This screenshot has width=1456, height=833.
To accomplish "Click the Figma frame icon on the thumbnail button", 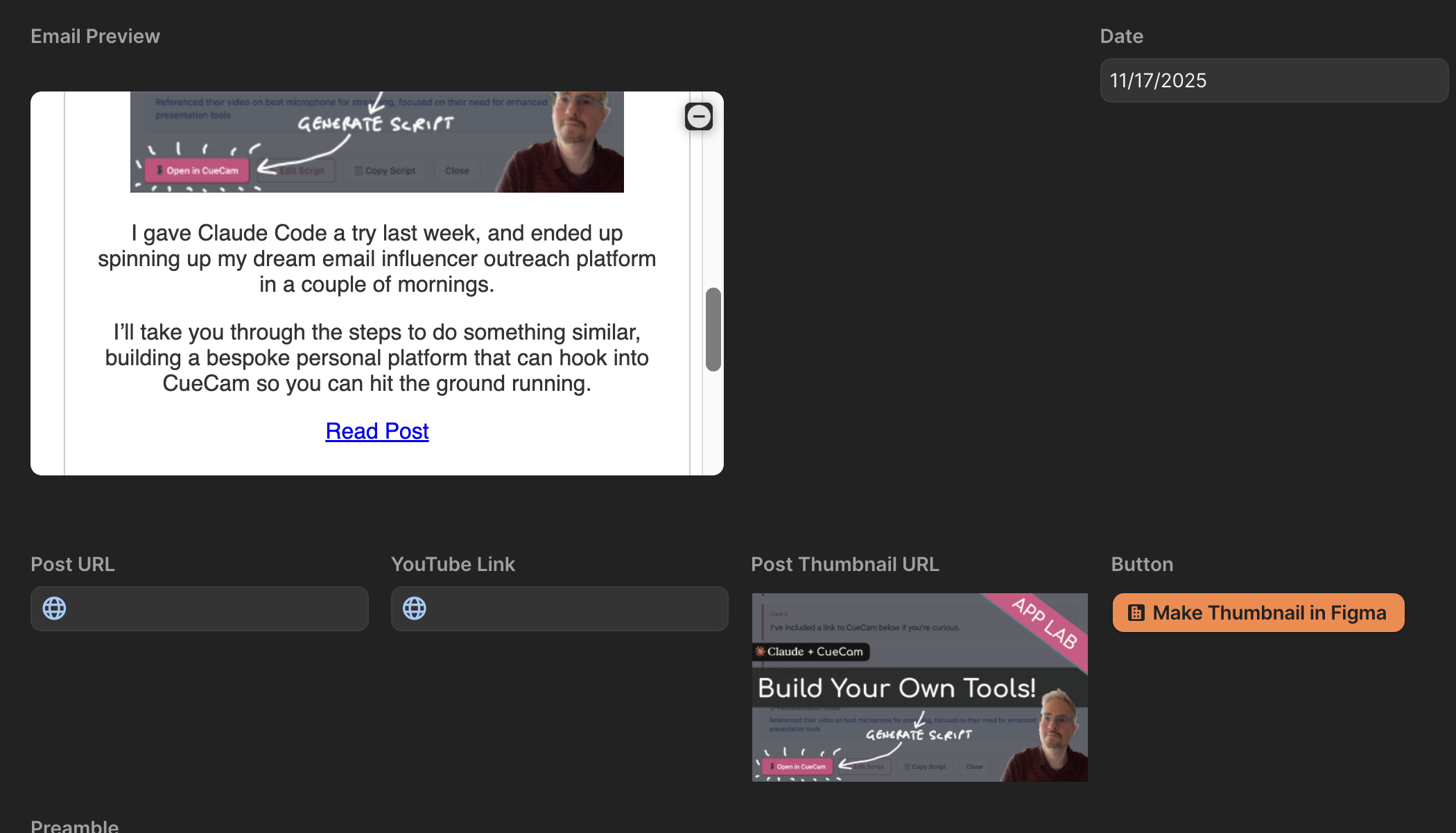I will (1136, 613).
